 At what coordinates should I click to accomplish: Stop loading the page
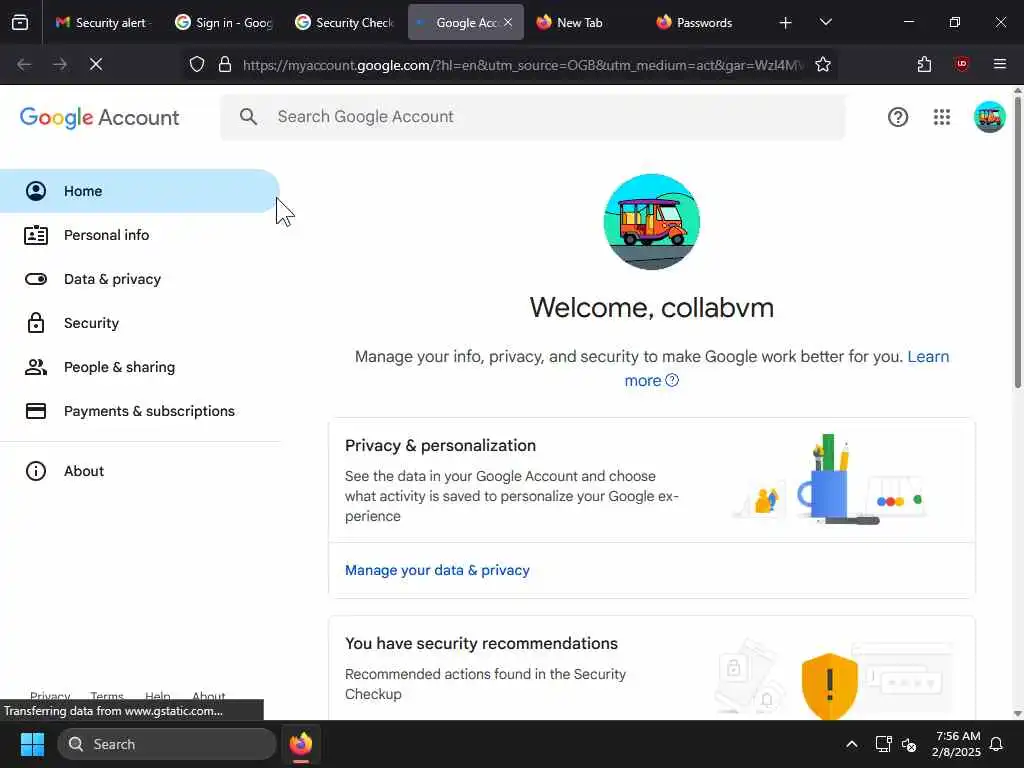[95, 64]
